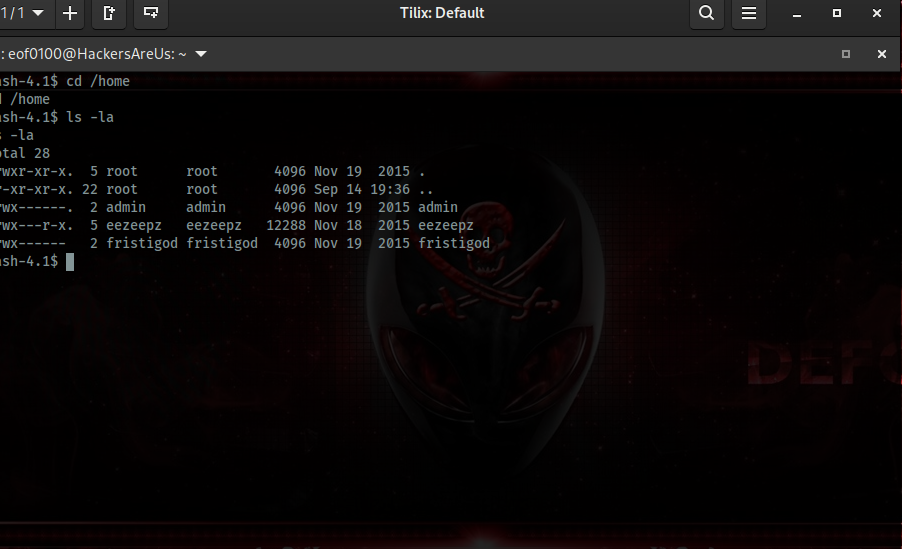Viewport: 902px width, 549px height.
Task: Click the terminal prompt cursor on last line
Action: [x=70, y=261]
